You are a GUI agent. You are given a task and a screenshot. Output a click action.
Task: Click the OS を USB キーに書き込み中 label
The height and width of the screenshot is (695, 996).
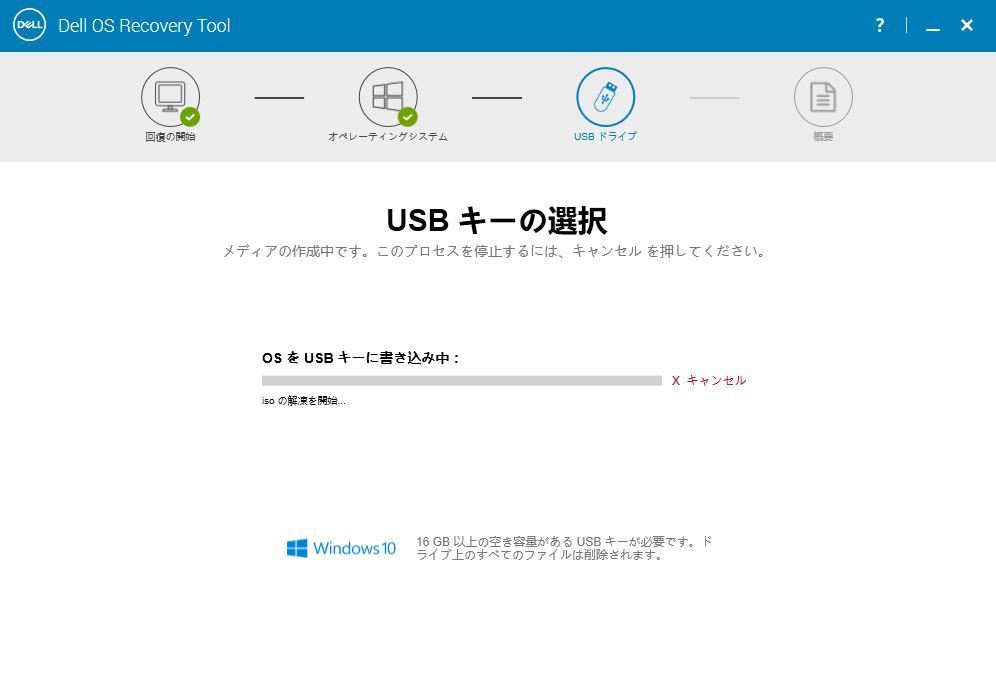[x=360, y=358]
